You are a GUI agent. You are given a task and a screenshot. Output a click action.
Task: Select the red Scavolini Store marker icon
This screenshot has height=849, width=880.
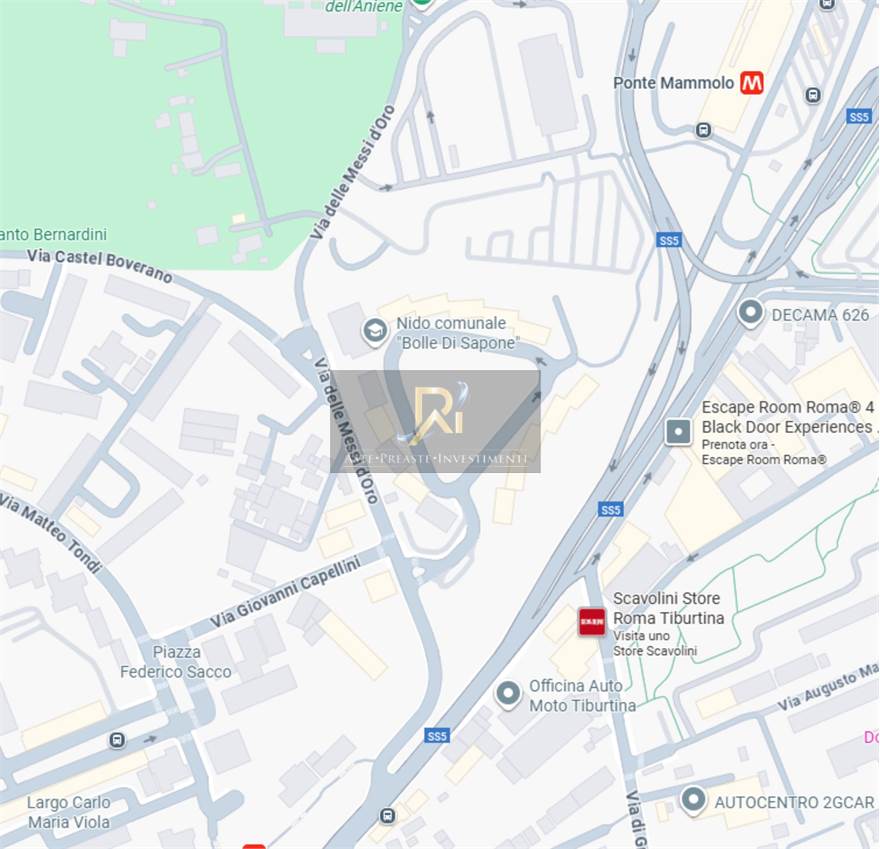click(592, 622)
